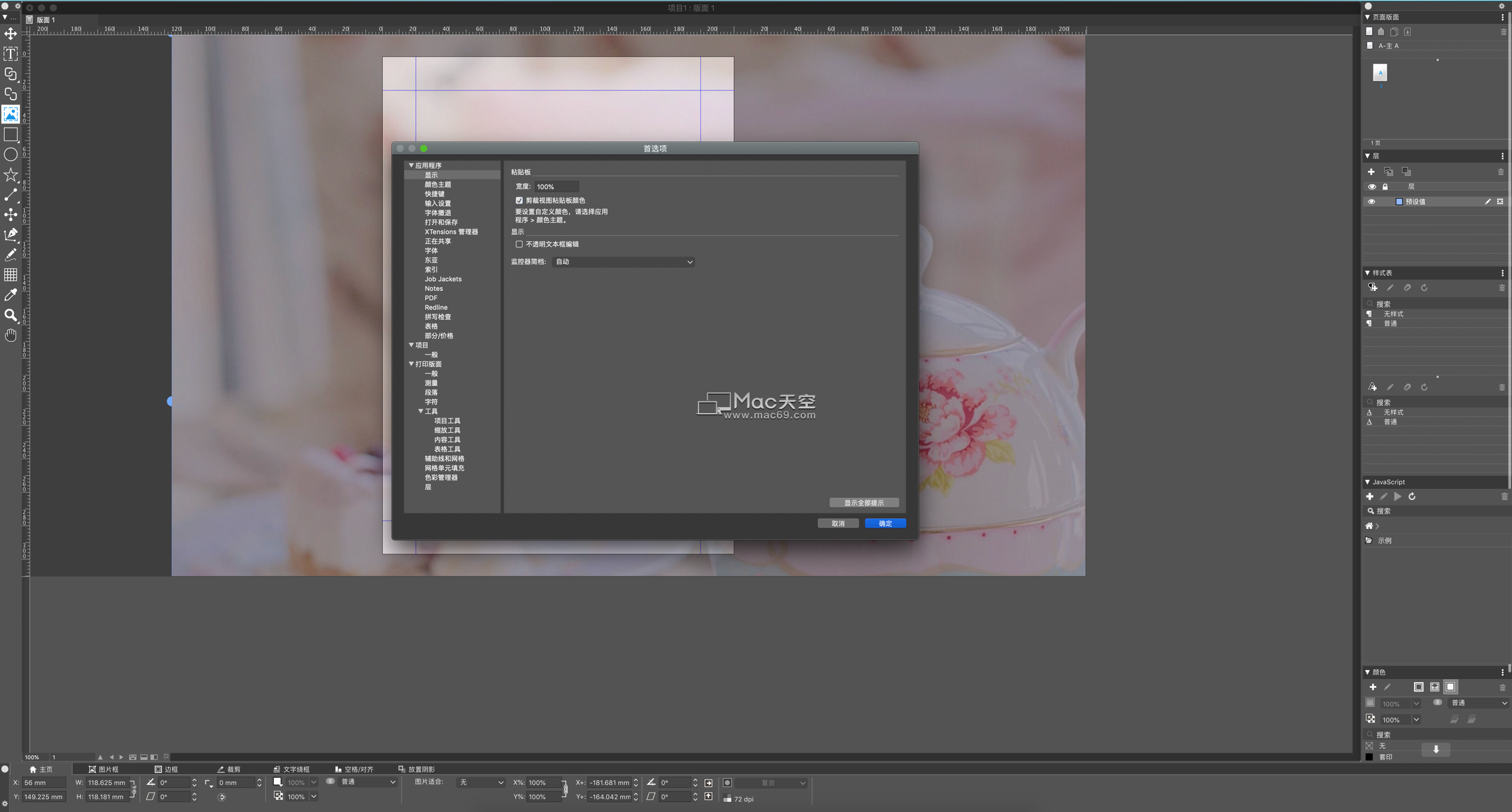The width and height of the screenshot is (1512, 812).
Task: Click flip horizontal picture icon in measurements
Action: click(708, 783)
